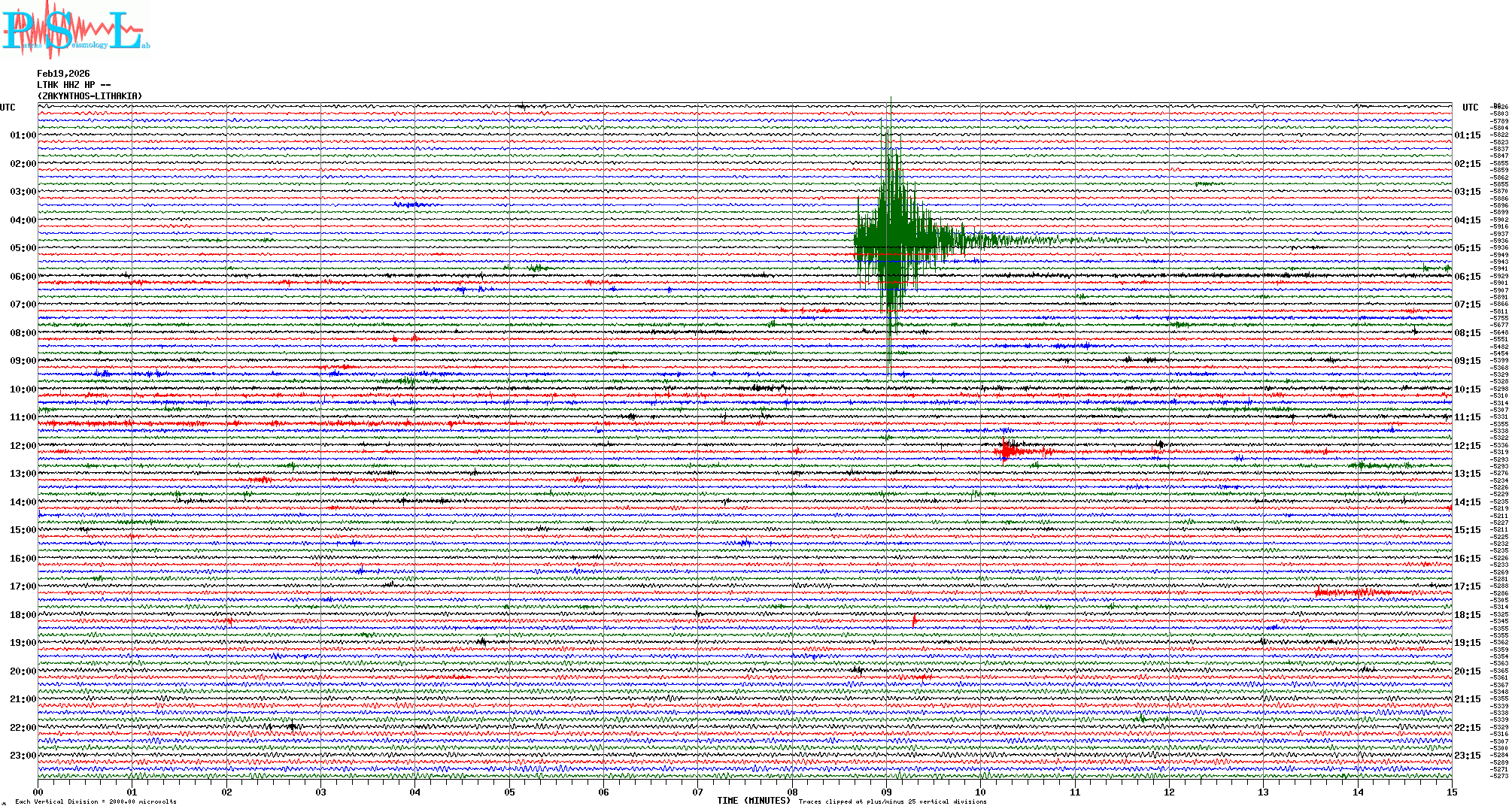Click the 18:15 time label on right

1467,615
